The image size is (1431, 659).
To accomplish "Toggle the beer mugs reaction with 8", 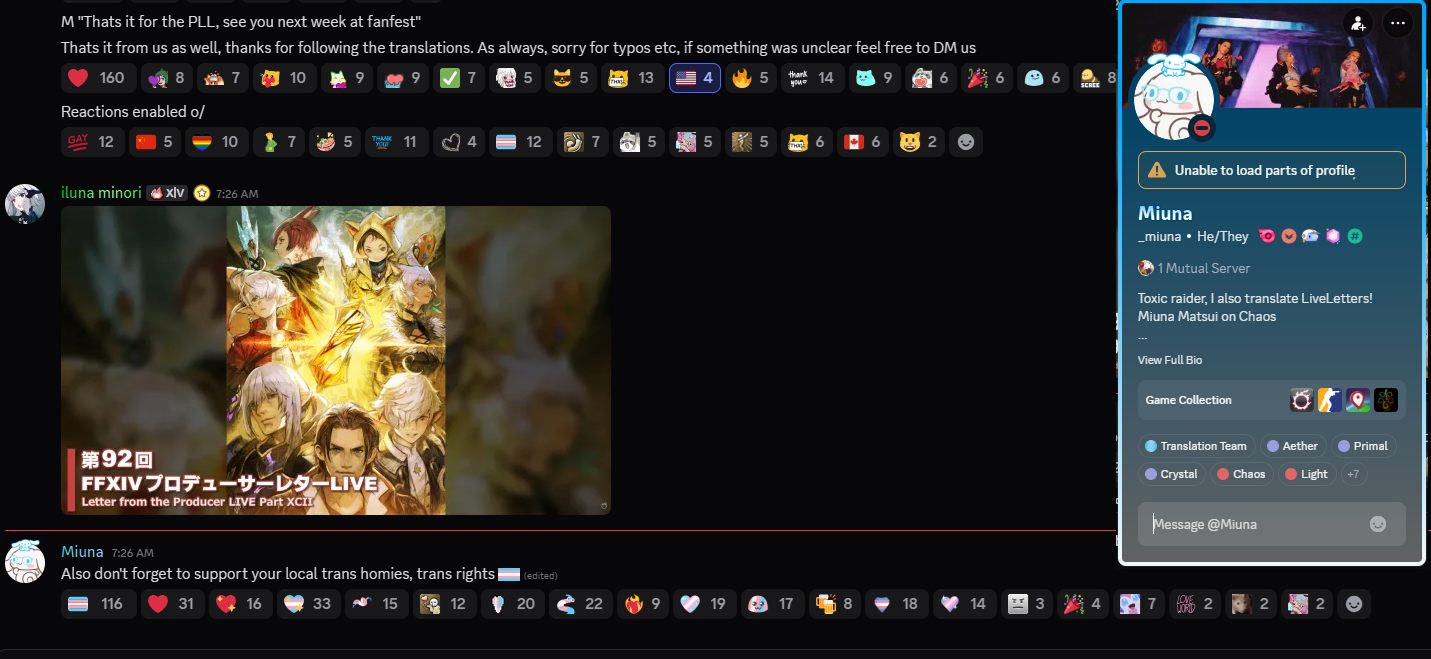I will coord(835,604).
